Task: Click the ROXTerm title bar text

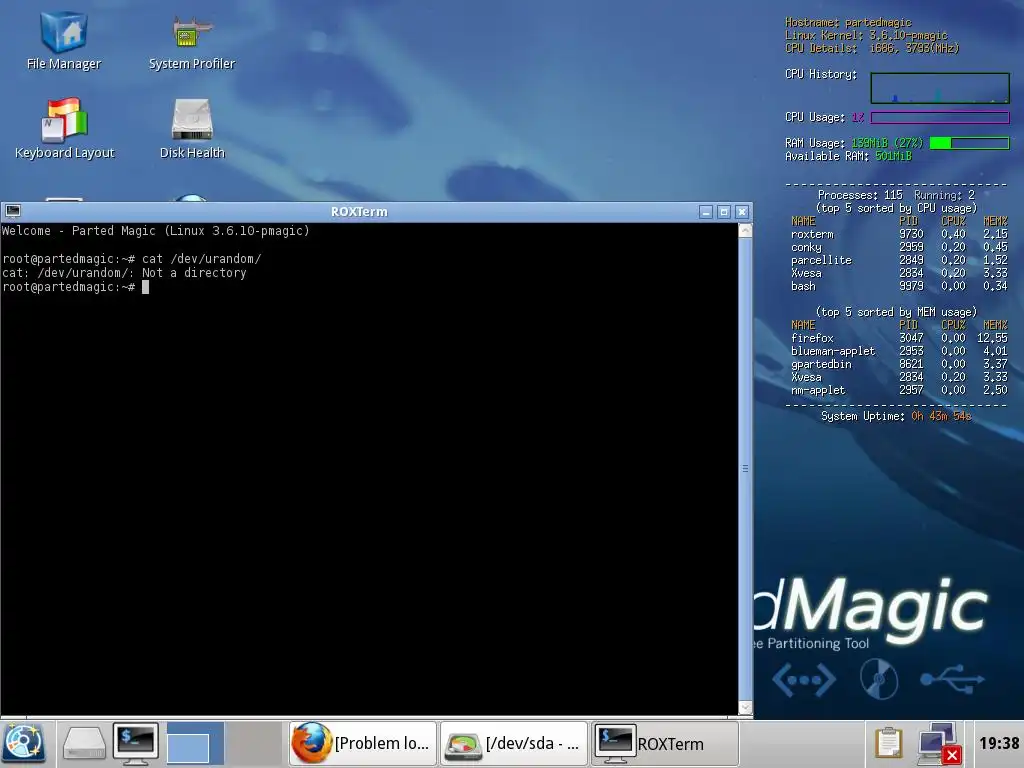Action: coord(359,212)
